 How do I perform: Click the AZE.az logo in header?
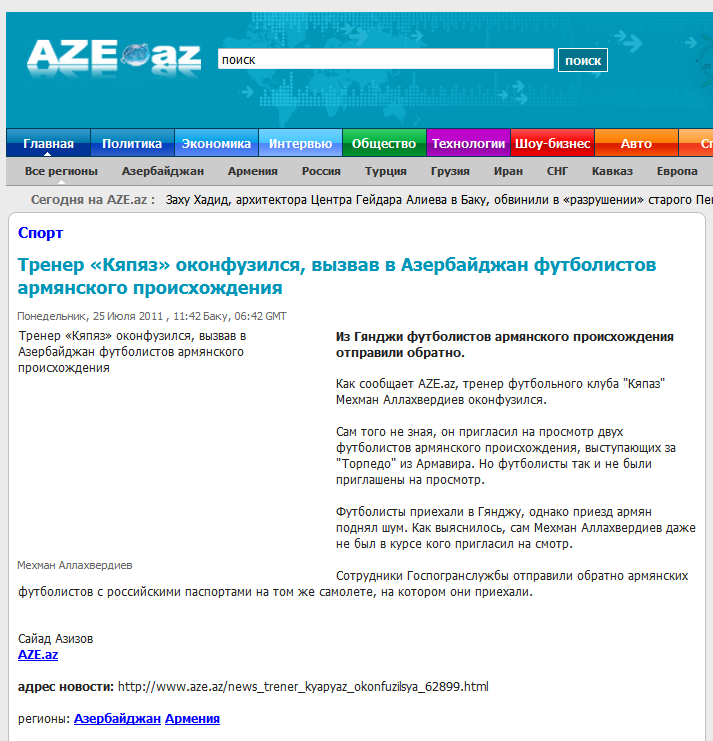tap(114, 57)
